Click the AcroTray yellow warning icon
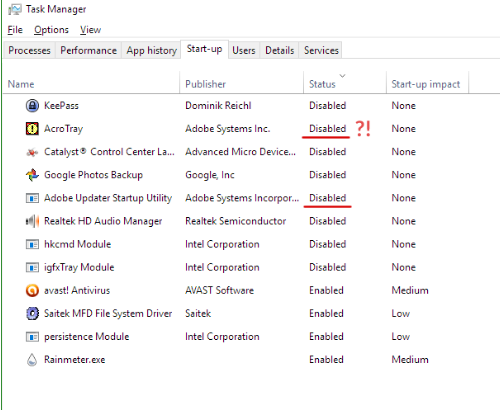Image resolution: width=500 pixels, height=410 pixels. coord(32,129)
